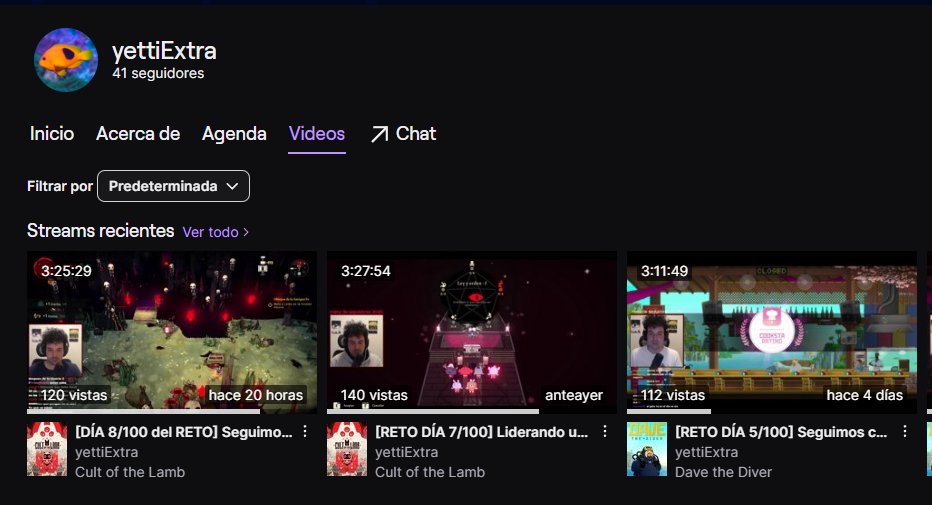Open Chat popout arrow icon

click(x=379, y=134)
